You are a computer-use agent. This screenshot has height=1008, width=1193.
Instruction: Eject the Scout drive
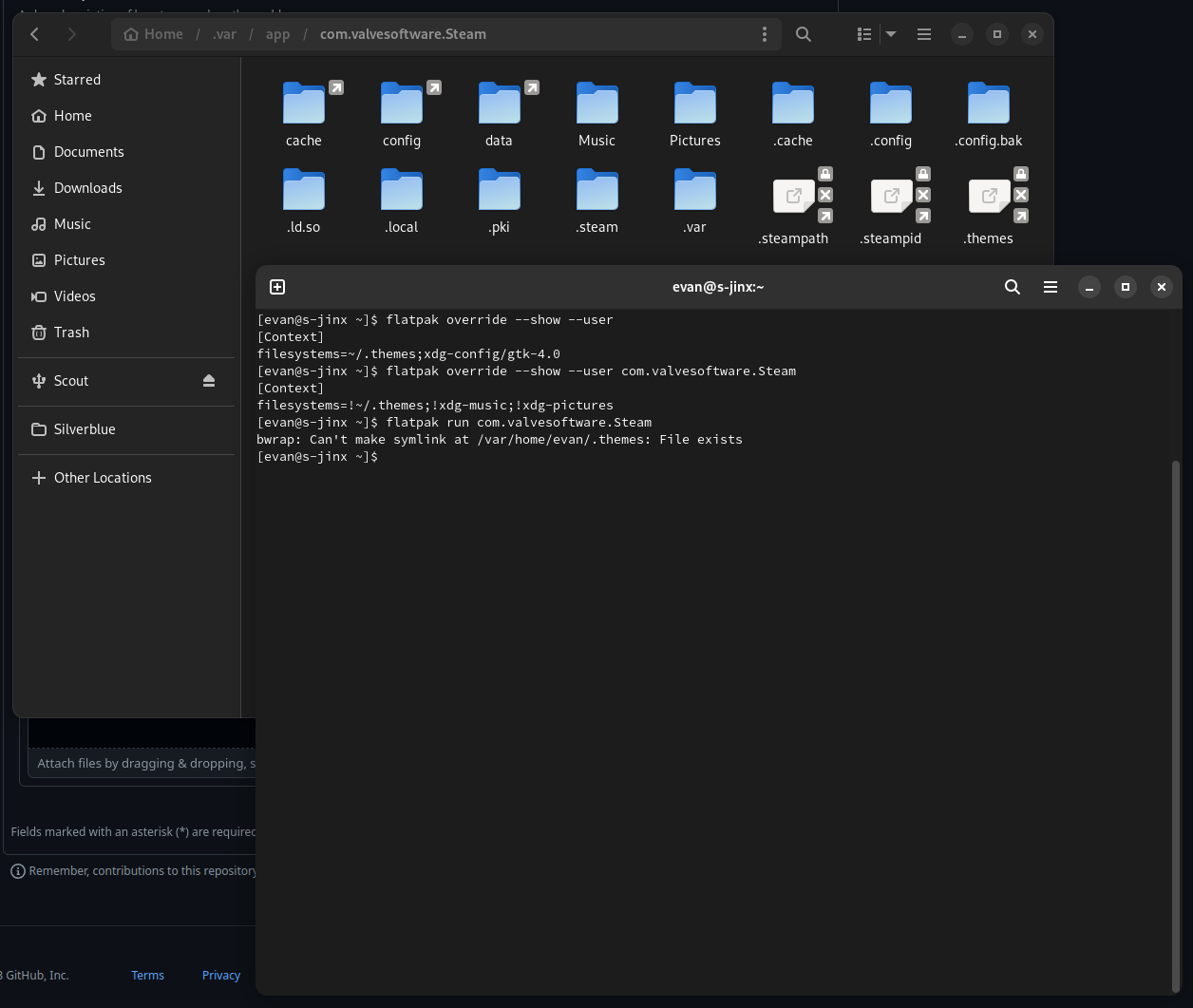pos(208,381)
